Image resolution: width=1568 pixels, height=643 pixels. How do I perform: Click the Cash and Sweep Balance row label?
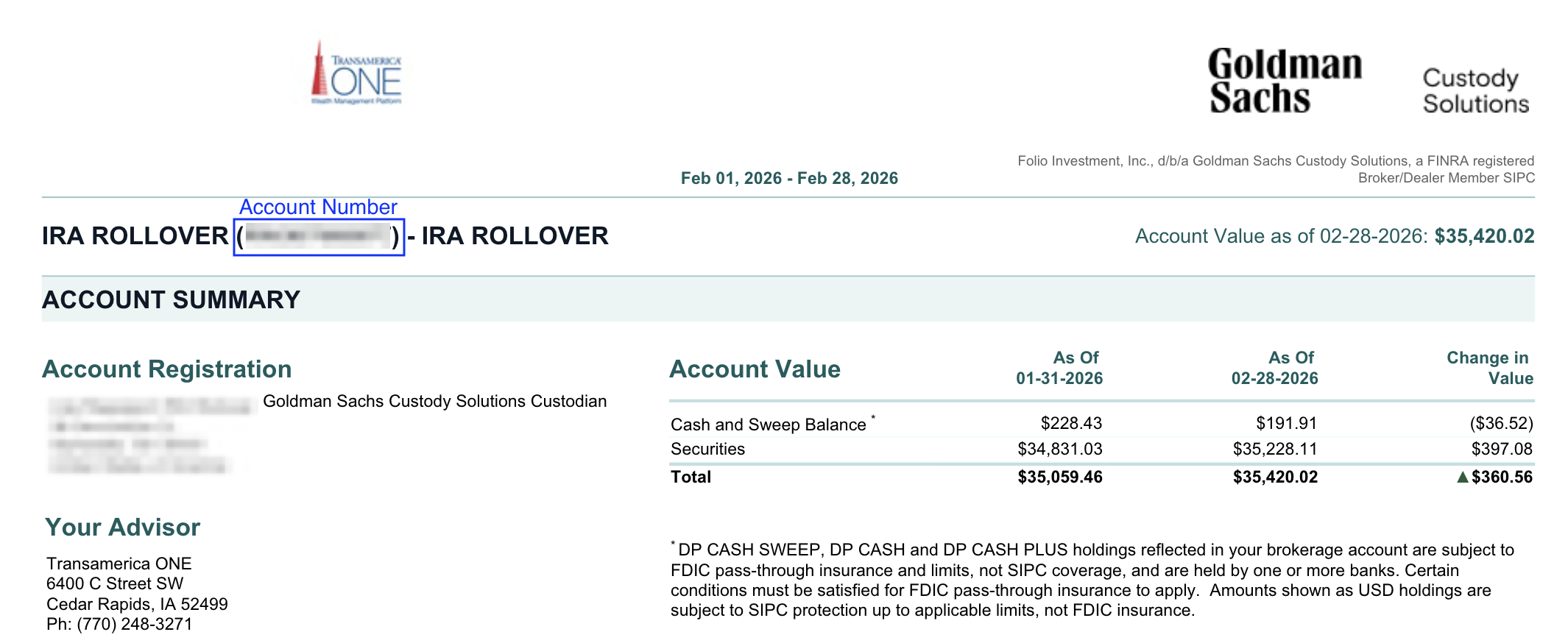769,424
